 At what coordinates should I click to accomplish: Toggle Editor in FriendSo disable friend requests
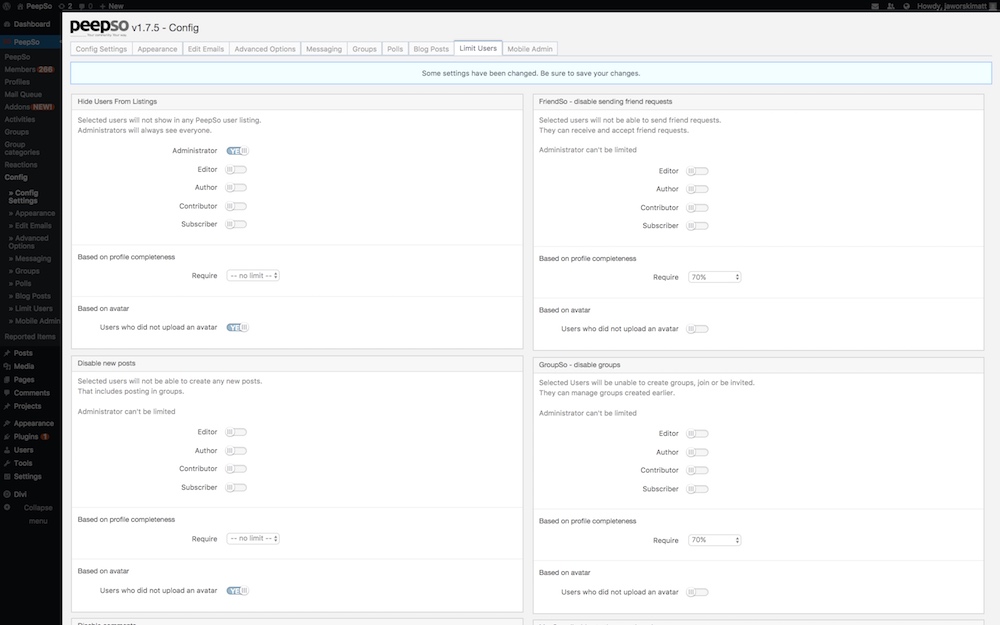pyautogui.click(x=697, y=171)
